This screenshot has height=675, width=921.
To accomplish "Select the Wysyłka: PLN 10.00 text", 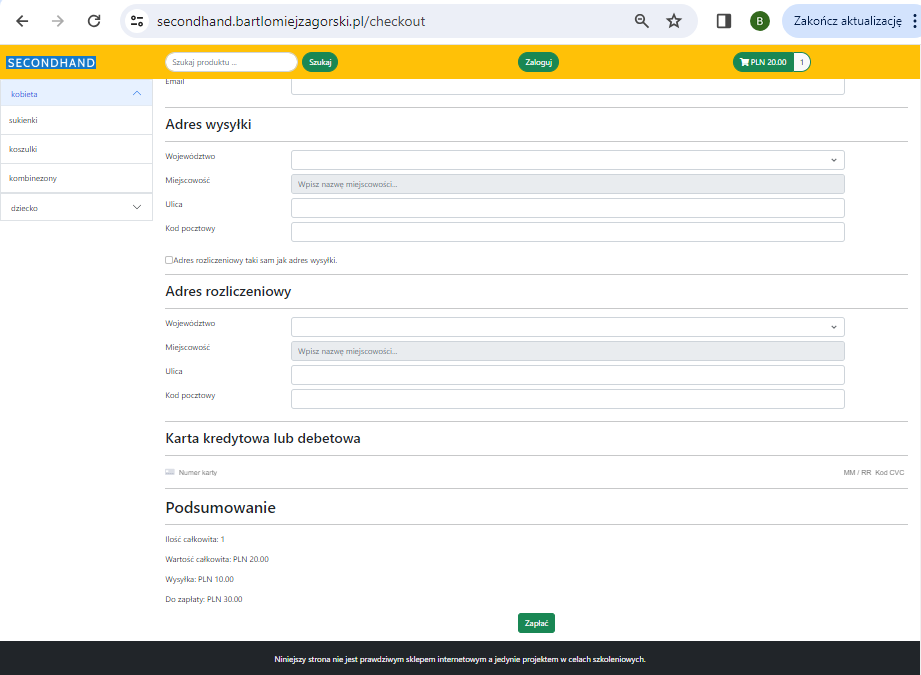I will 200,579.
